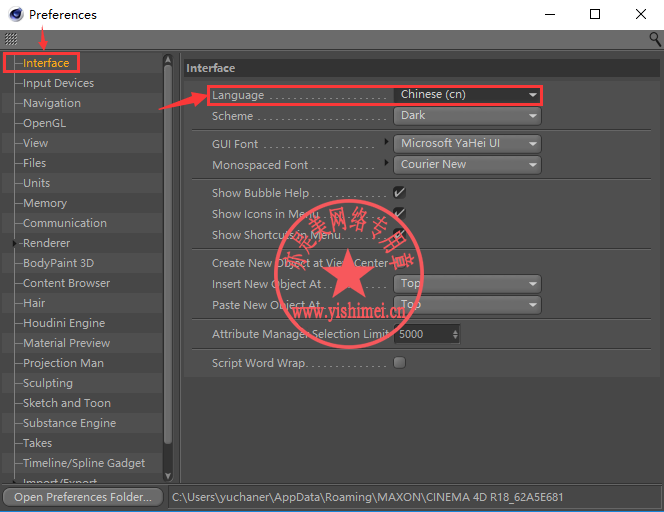Maximize the Preferences window
The height and width of the screenshot is (512, 664).
tap(595, 14)
